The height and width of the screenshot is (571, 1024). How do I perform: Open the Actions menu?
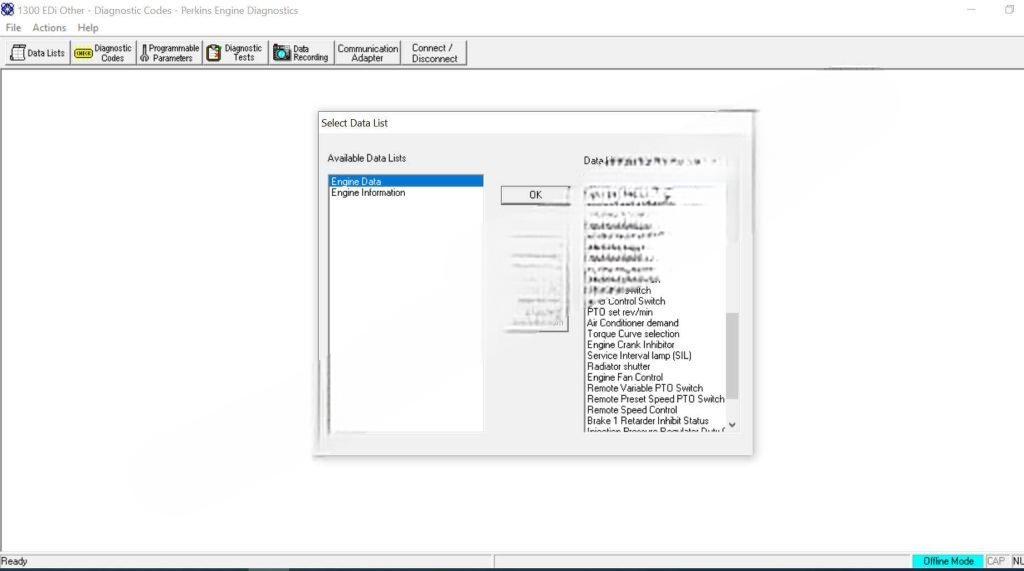pyautogui.click(x=49, y=28)
